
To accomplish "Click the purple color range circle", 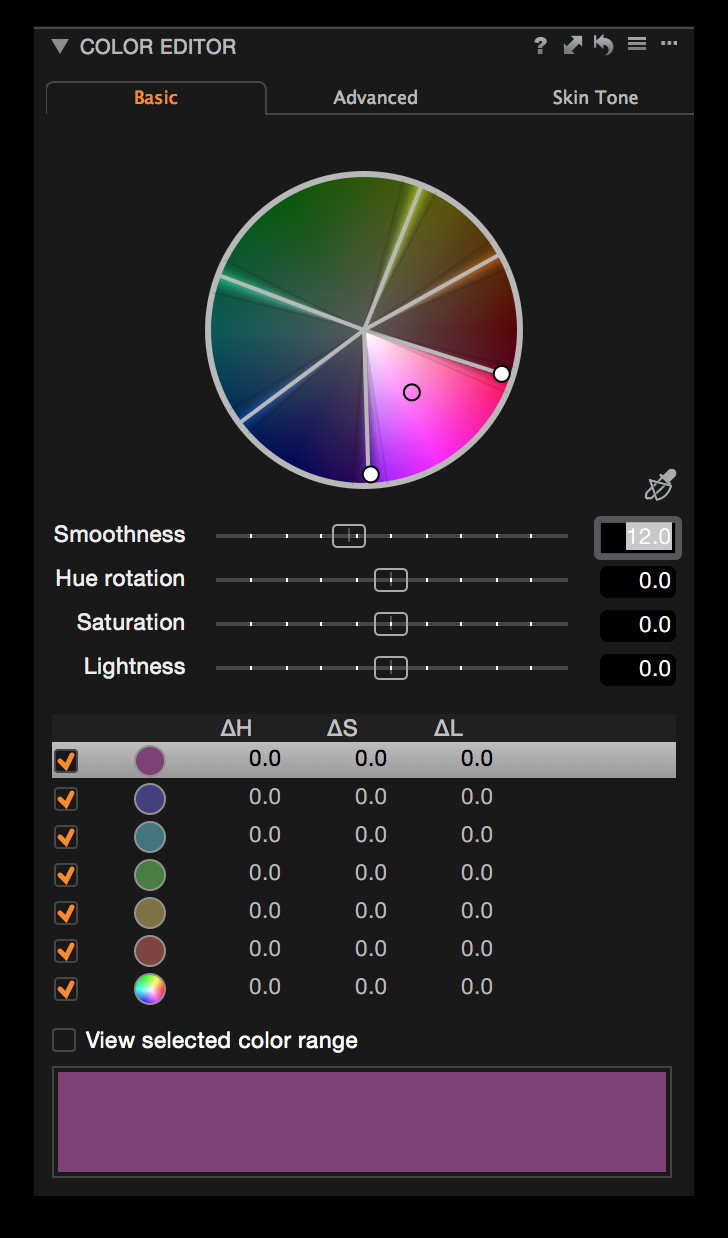I will tap(150, 760).
